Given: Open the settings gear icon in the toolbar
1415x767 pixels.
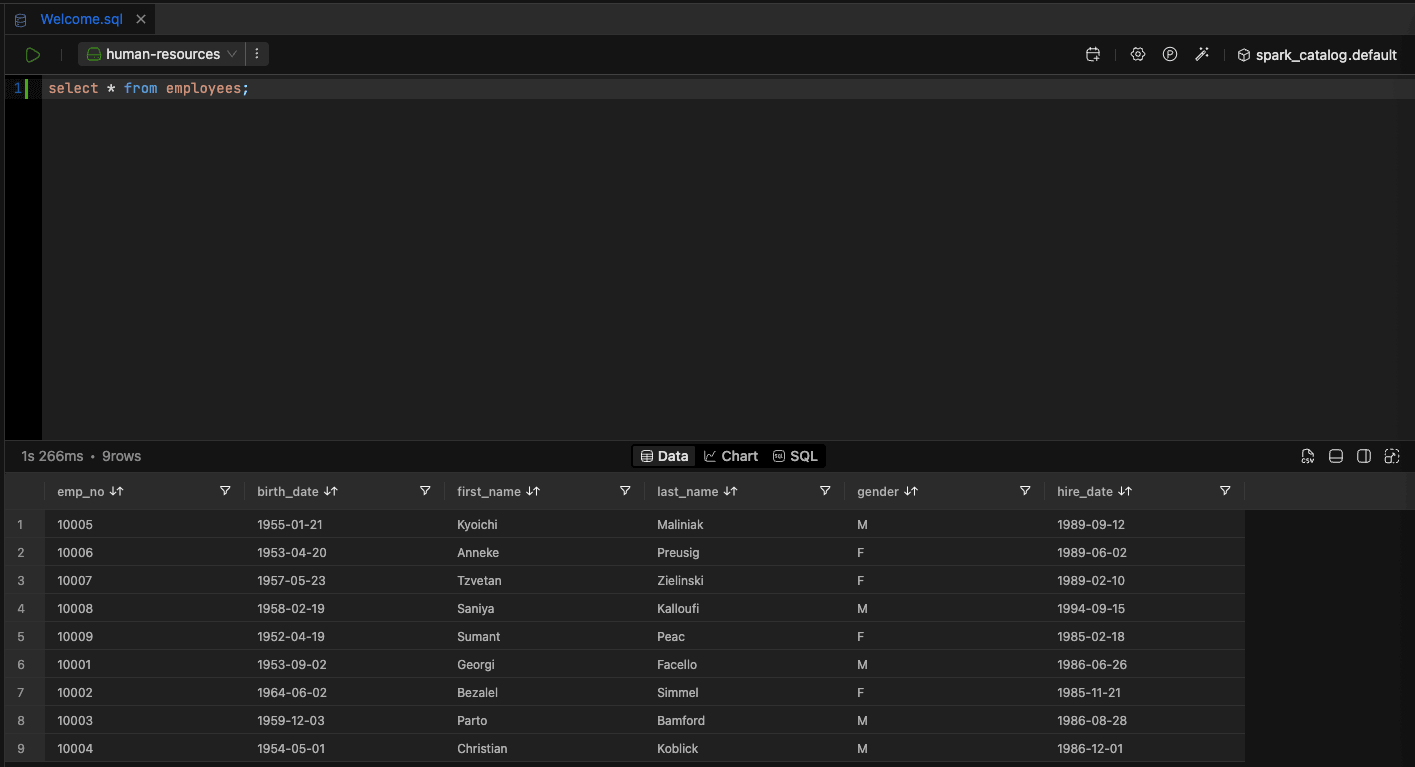Looking at the screenshot, I should coord(1138,55).
